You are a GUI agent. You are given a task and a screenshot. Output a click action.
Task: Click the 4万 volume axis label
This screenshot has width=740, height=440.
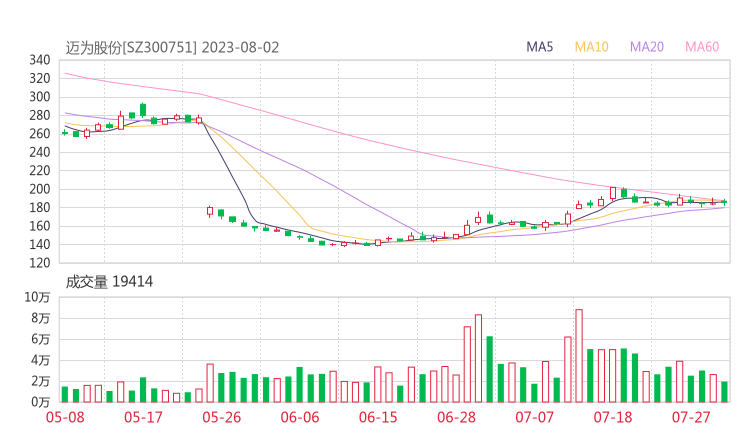pyautogui.click(x=41, y=360)
